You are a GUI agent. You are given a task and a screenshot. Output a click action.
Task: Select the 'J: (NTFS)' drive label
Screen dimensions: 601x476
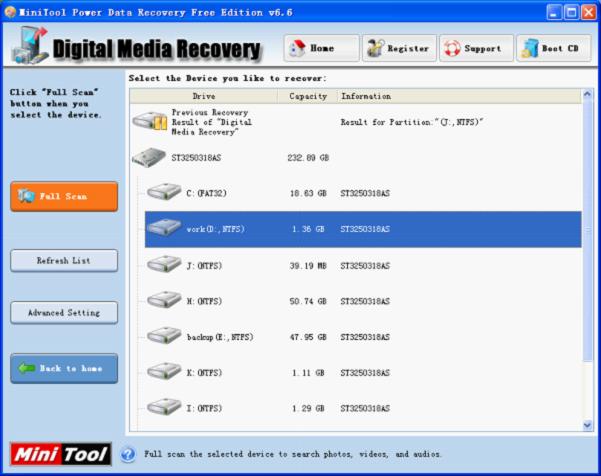[204, 266]
